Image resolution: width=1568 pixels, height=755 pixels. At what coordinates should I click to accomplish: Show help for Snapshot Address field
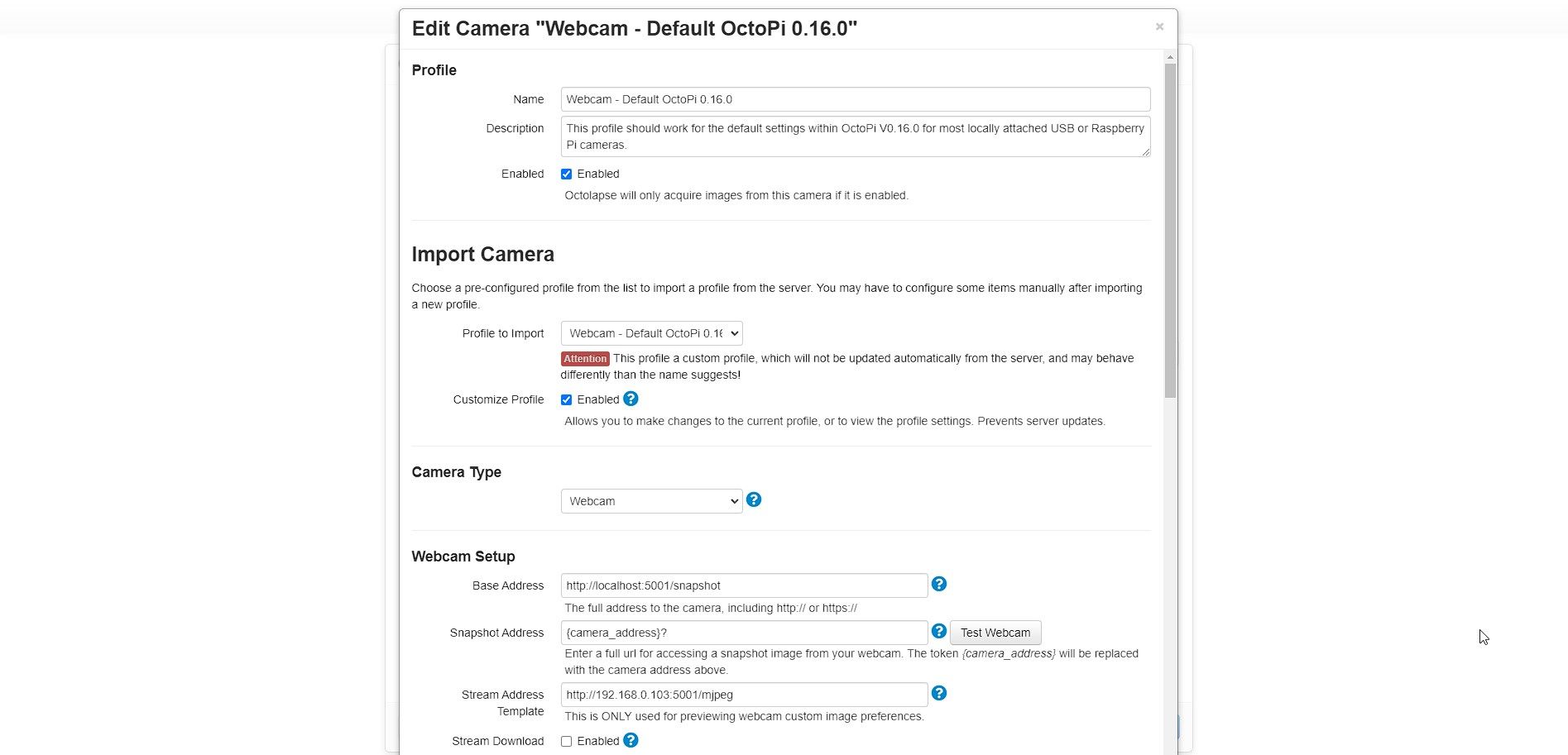tap(938, 631)
